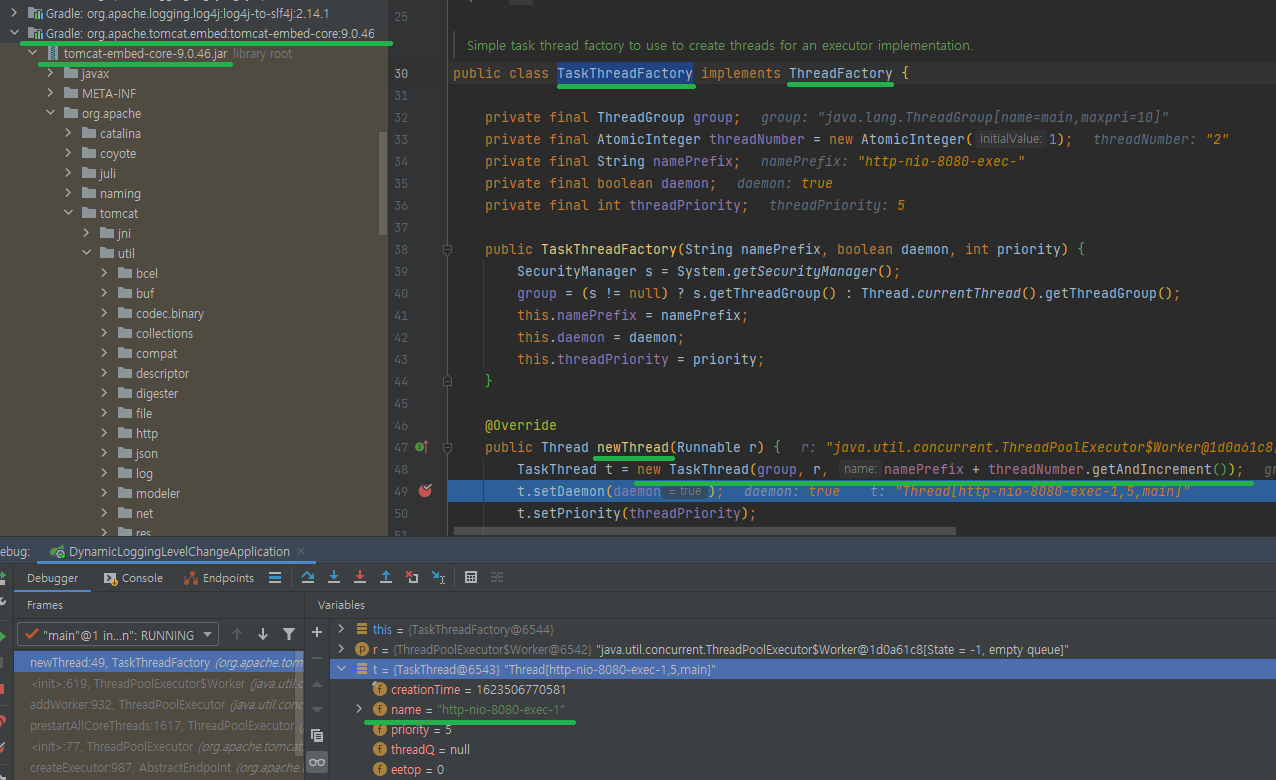Image resolution: width=1276 pixels, height=780 pixels.
Task: Collapse the util package folder
Action: [87, 253]
